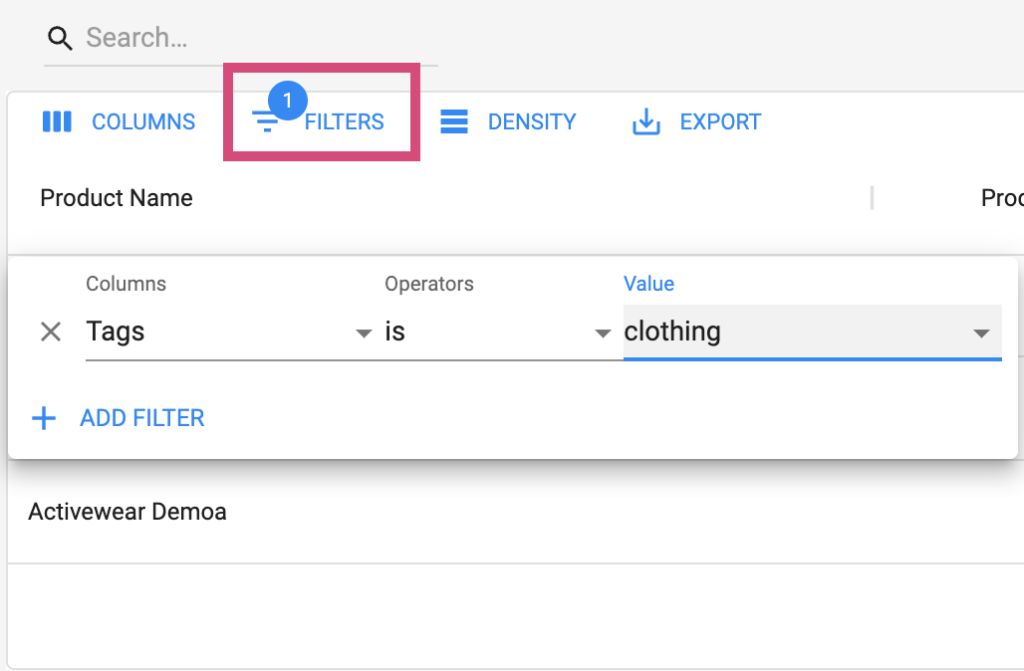Click the arrow on the Value field

coord(982,333)
